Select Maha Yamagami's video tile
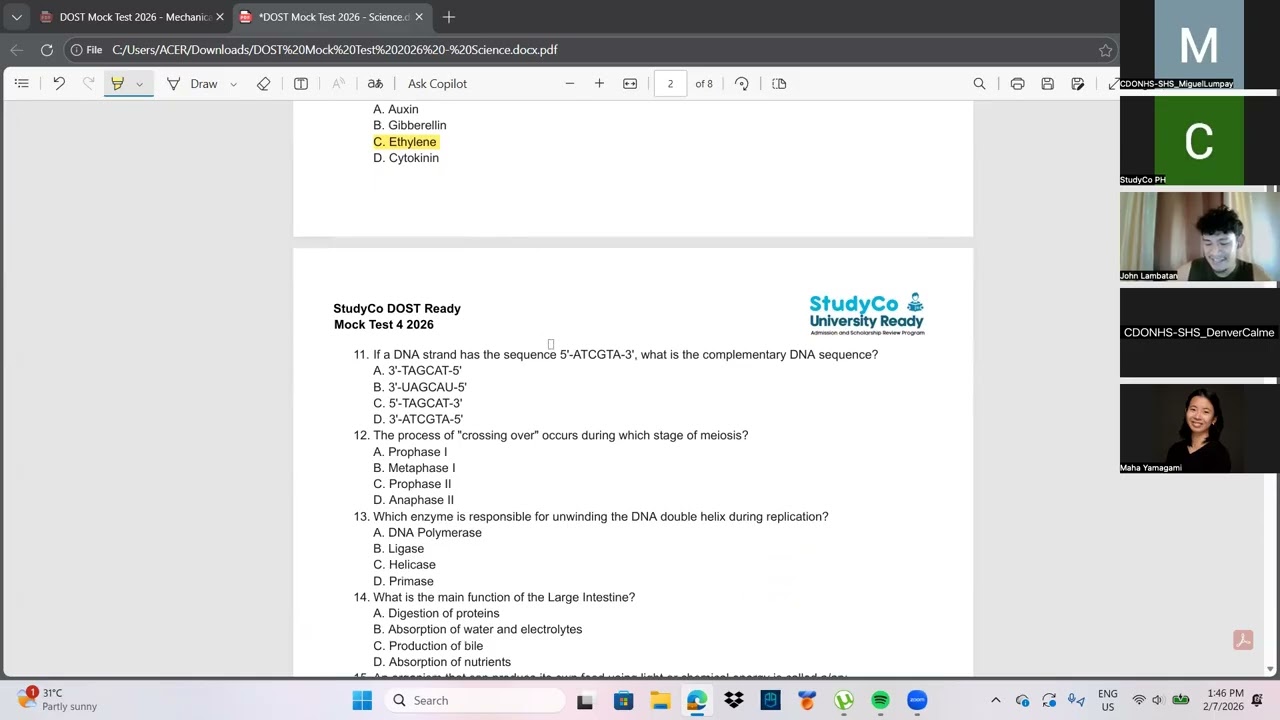Screen dimensions: 1280x720 point(1198,428)
